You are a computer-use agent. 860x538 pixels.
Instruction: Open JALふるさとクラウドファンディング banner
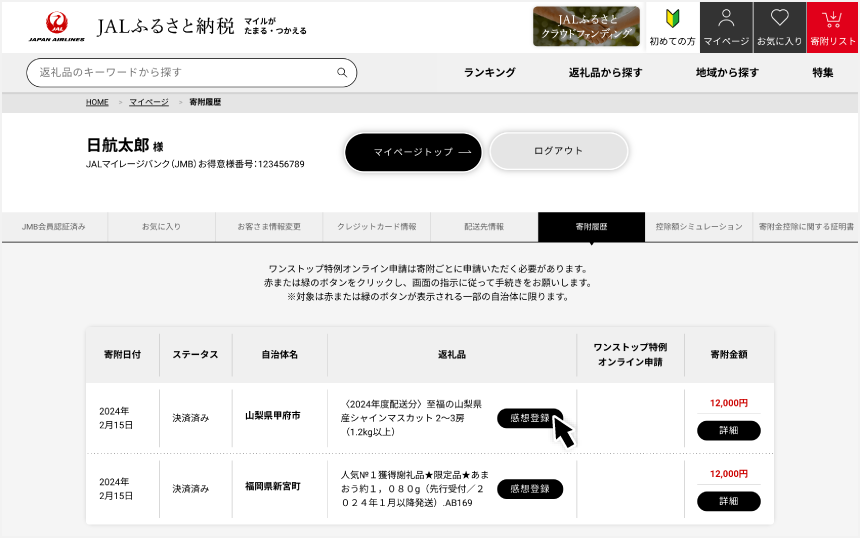coord(586,27)
